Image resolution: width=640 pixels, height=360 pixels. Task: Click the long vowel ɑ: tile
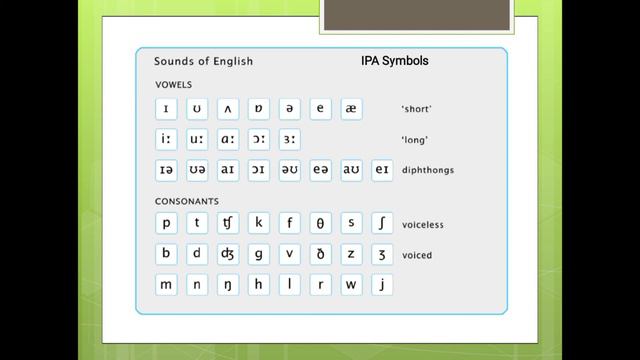228,139
